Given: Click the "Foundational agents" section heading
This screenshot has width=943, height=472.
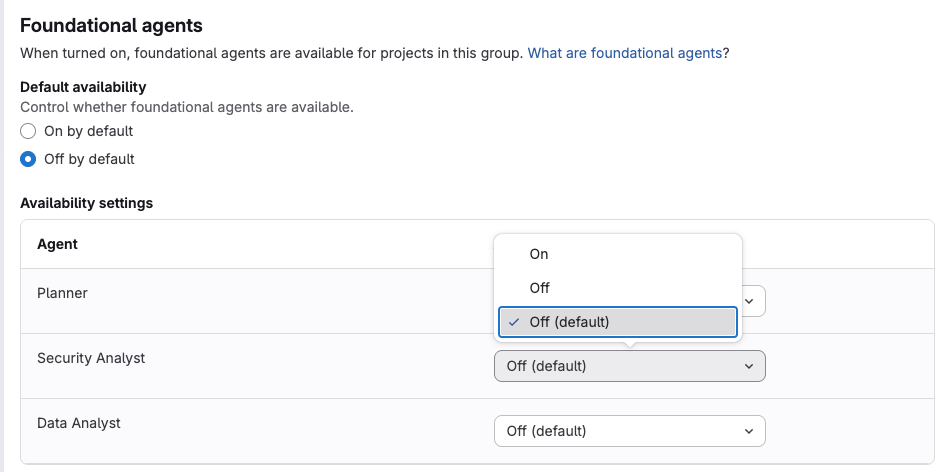Looking at the screenshot, I should point(111,25).
